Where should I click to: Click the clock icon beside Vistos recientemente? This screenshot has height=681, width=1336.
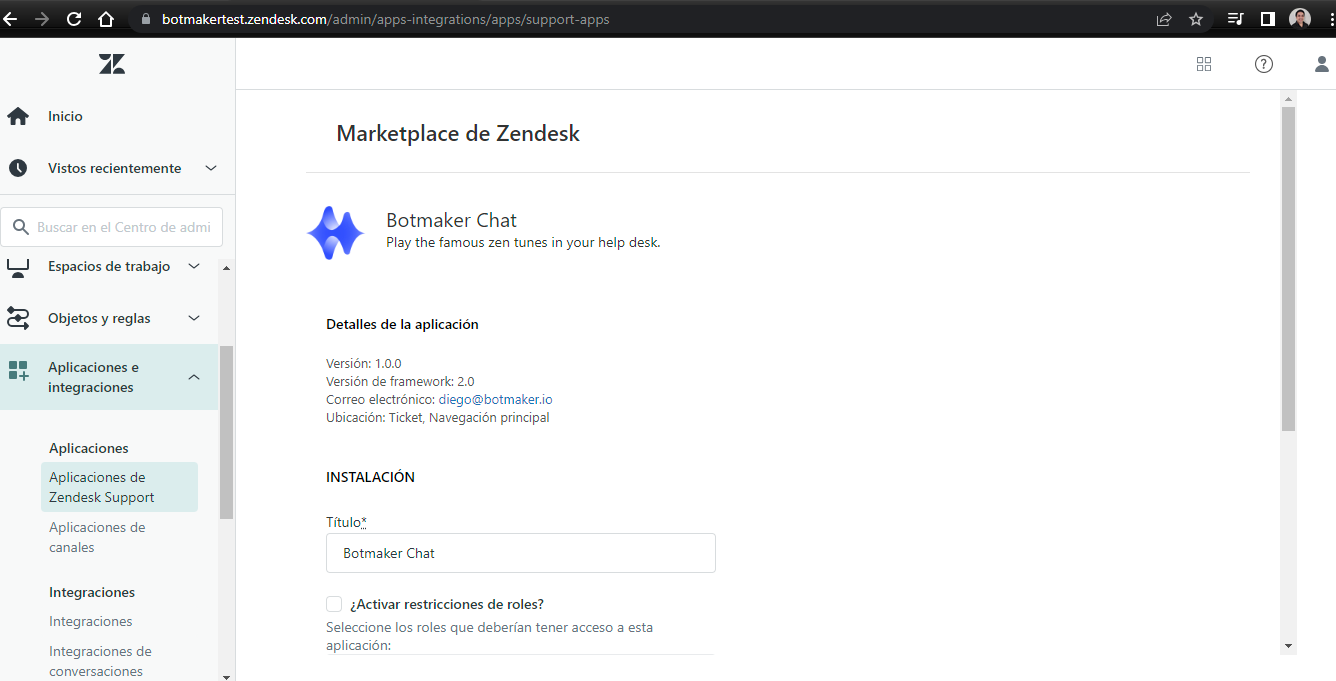(x=18, y=168)
